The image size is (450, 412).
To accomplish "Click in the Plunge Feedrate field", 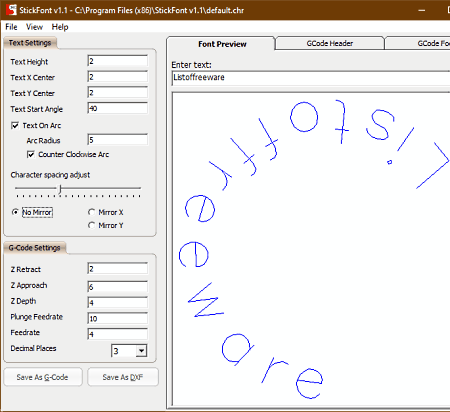I will click(x=117, y=318).
